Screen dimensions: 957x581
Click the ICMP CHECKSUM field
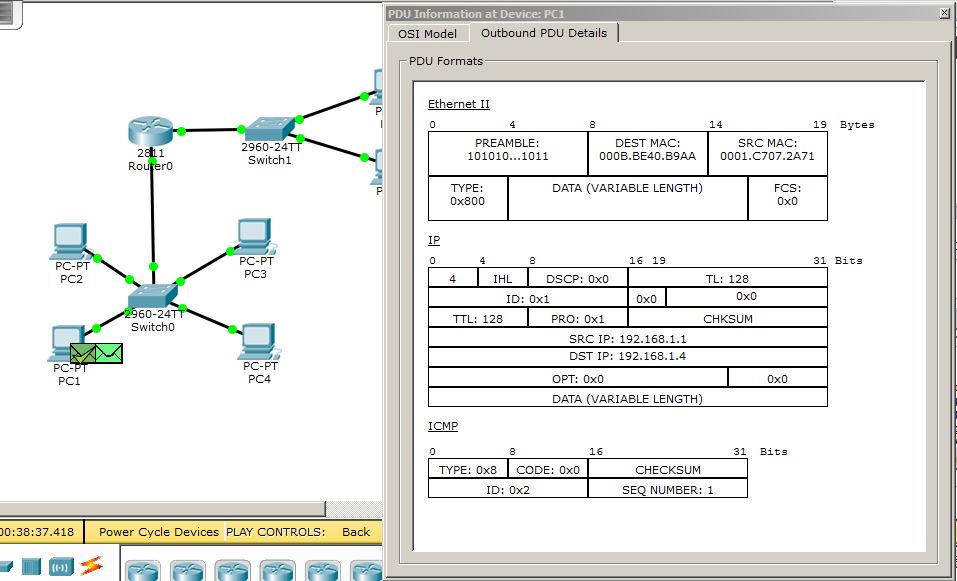(x=668, y=469)
